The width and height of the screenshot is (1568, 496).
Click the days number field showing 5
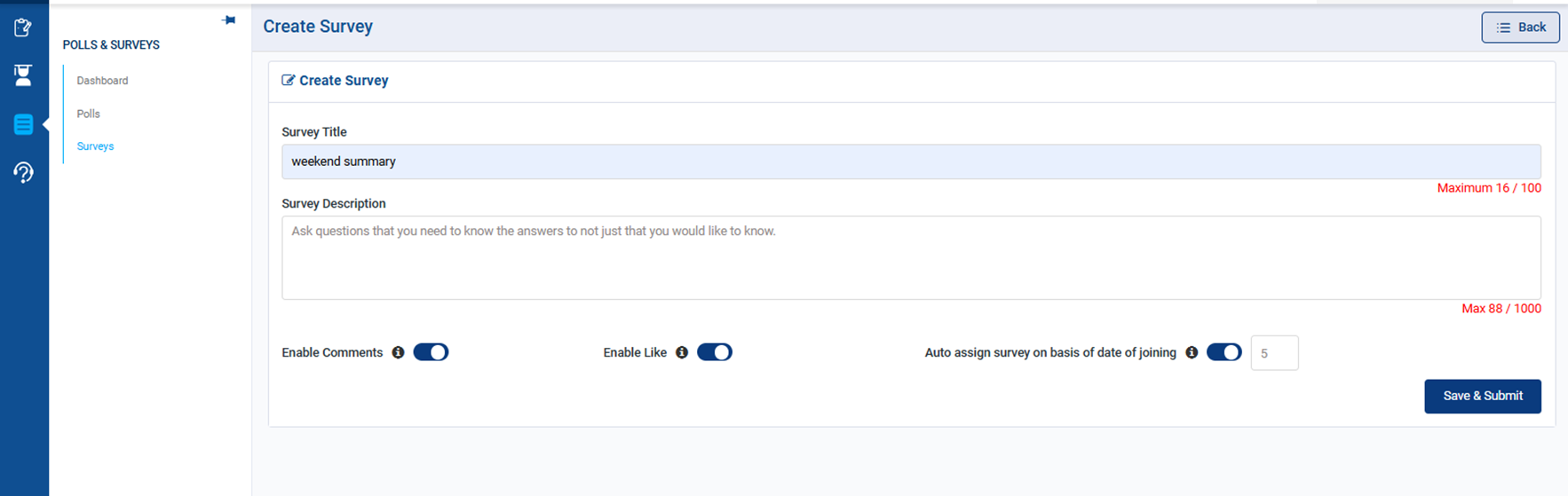click(1274, 353)
